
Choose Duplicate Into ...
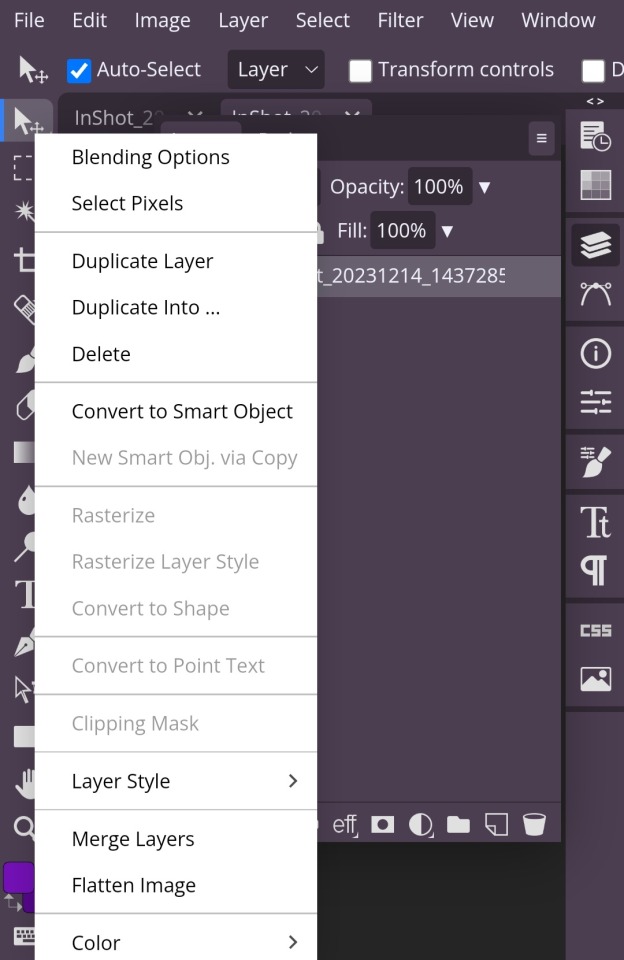click(176, 307)
